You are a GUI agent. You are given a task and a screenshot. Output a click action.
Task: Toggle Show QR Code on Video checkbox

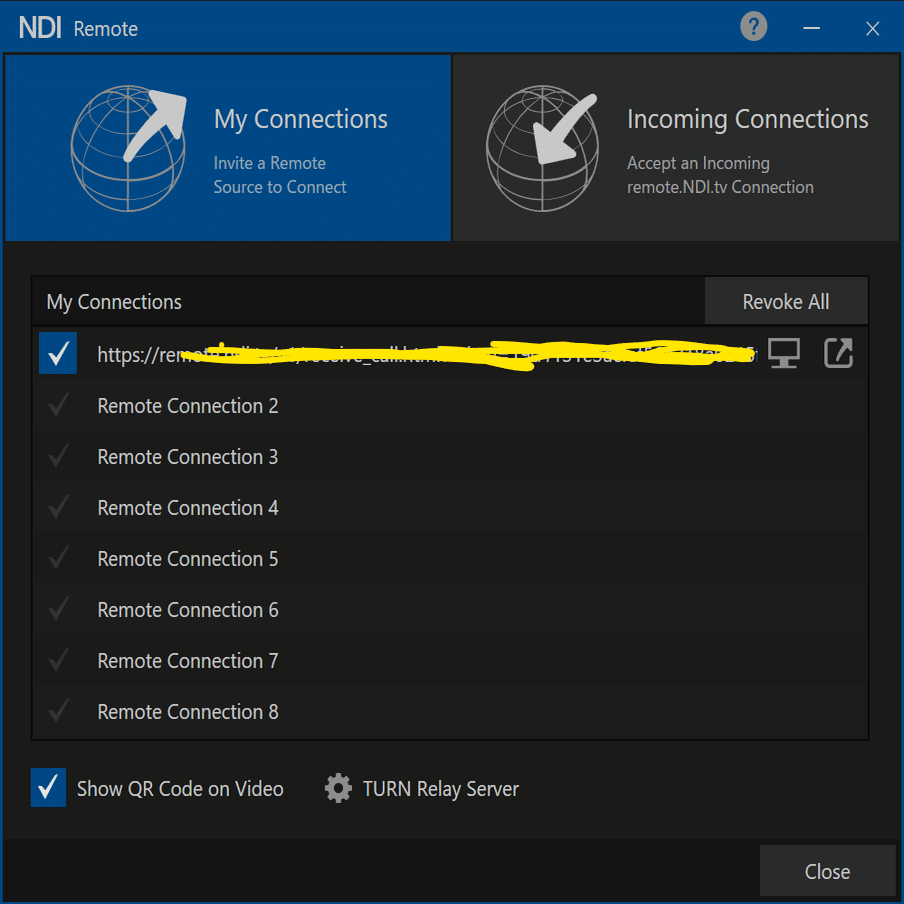(48, 788)
